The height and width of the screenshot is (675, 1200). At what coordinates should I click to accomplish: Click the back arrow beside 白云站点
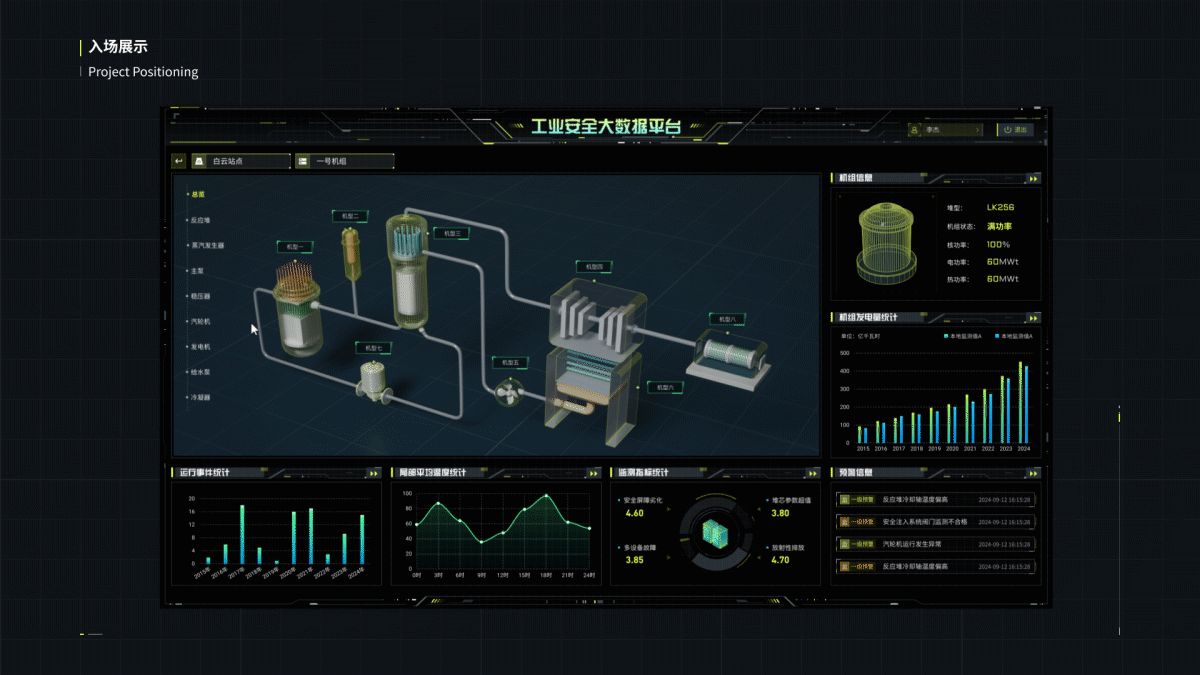pos(179,161)
